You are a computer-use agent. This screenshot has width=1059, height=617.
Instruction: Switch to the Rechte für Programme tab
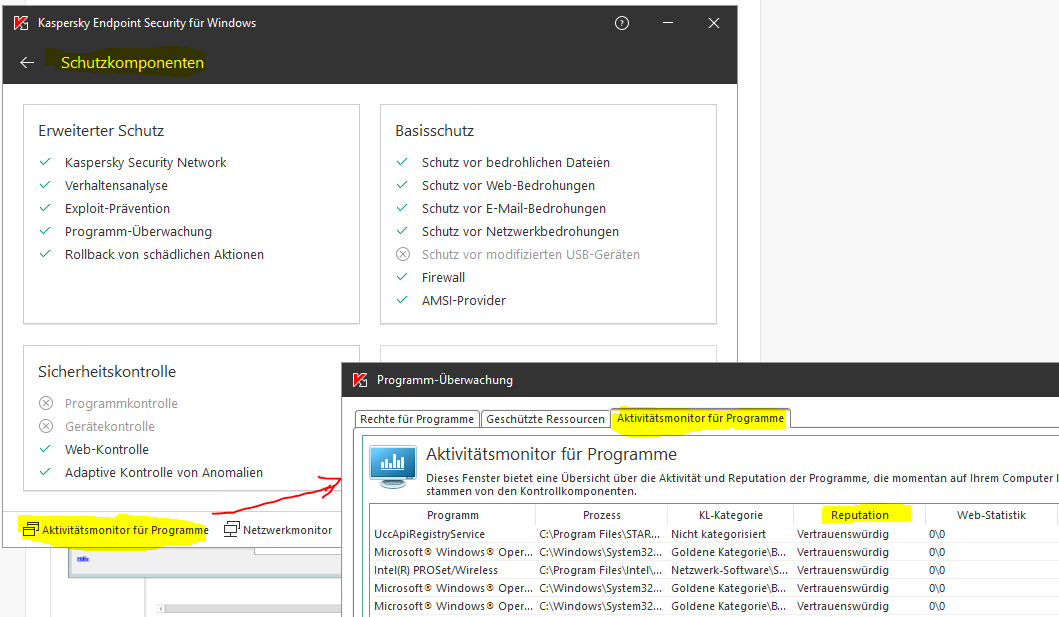pos(417,419)
